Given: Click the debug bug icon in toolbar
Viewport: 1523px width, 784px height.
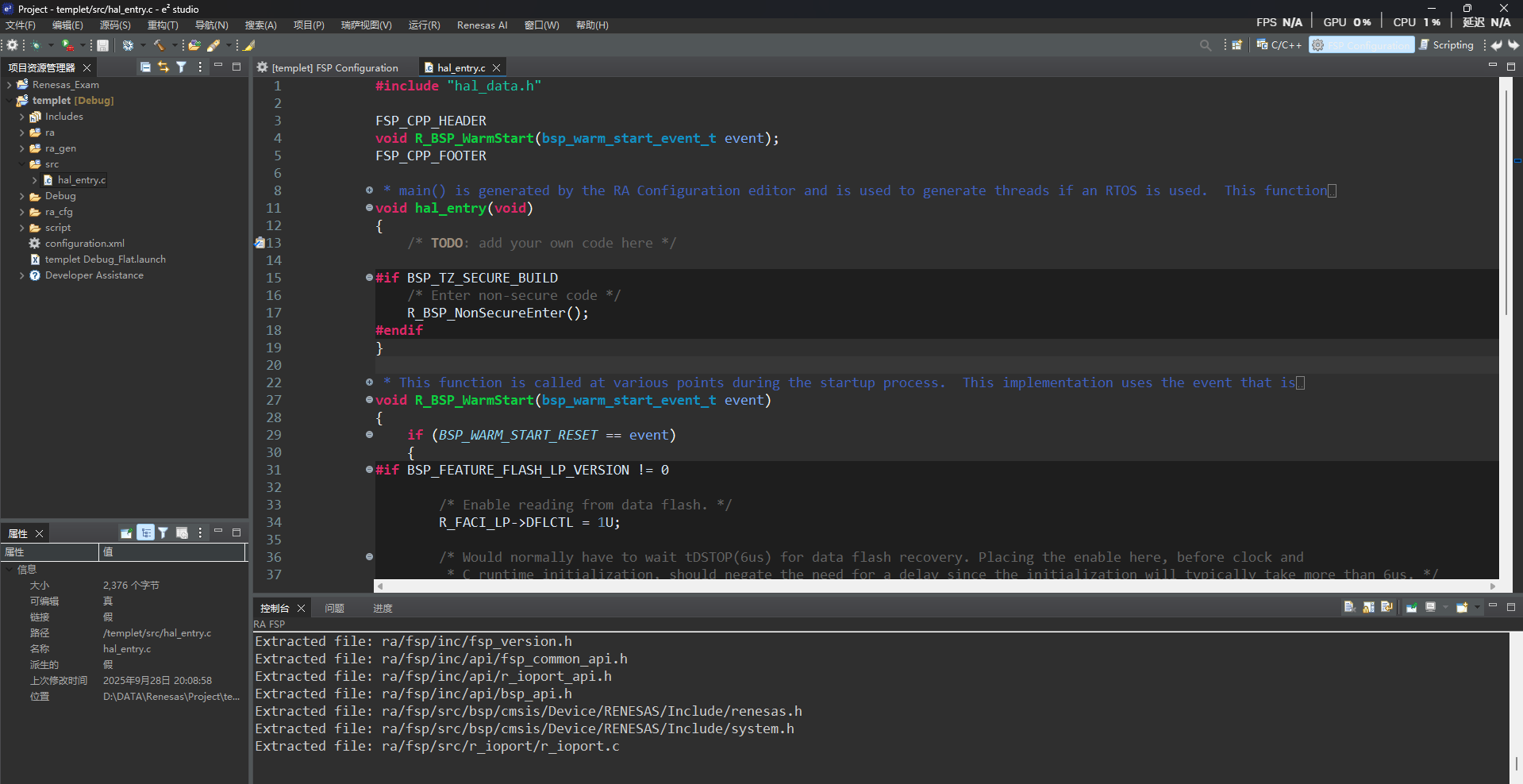Looking at the screenshot, I should 36,45.
